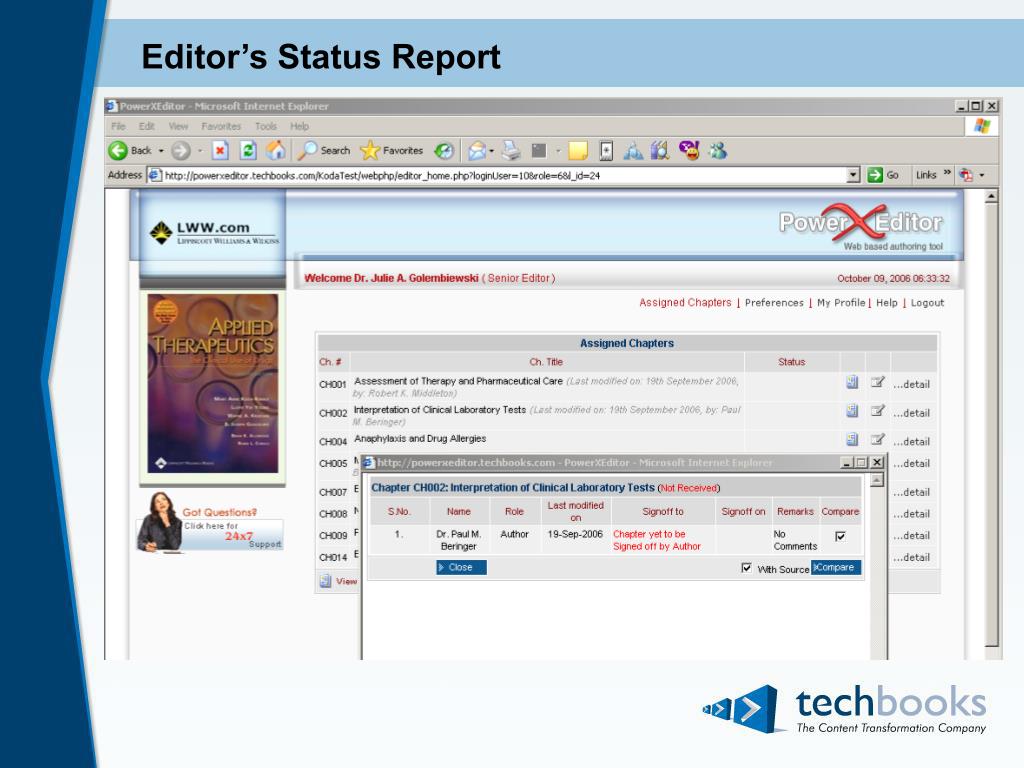The image size is (1024, 768).
Task: Click the PDF icon beside Links
Action: click(966, 175)
